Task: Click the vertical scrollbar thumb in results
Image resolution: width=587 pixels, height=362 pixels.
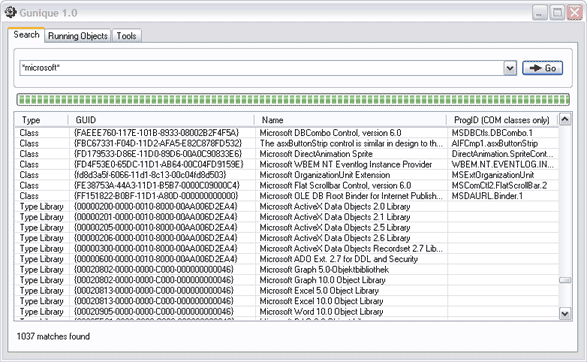Action: (565, 280)
